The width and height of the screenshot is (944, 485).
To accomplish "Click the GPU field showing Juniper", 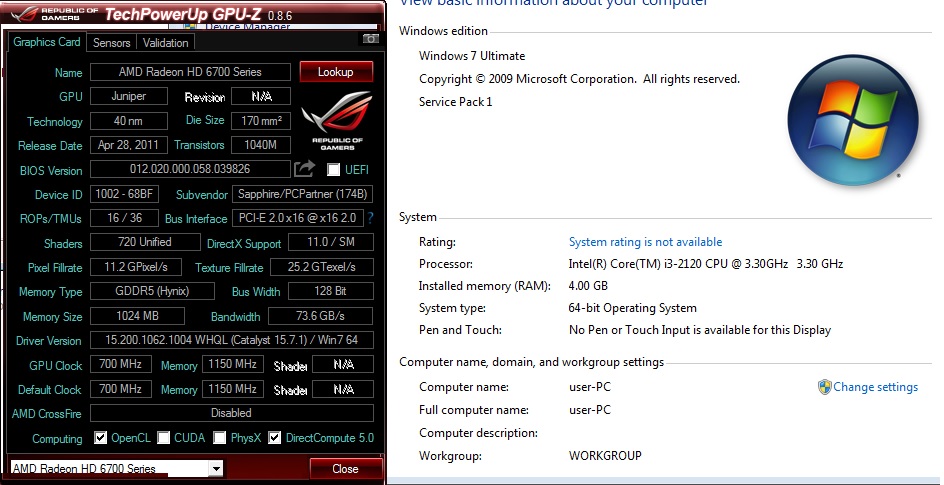I will pyautogui.click(x=129, y=96).
